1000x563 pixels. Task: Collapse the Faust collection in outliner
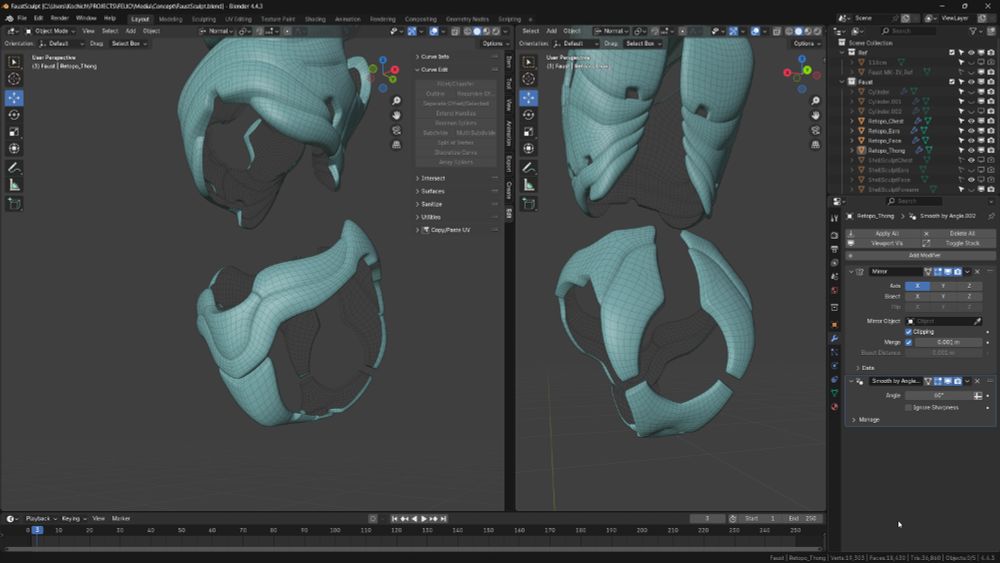[x=842, y=82]
